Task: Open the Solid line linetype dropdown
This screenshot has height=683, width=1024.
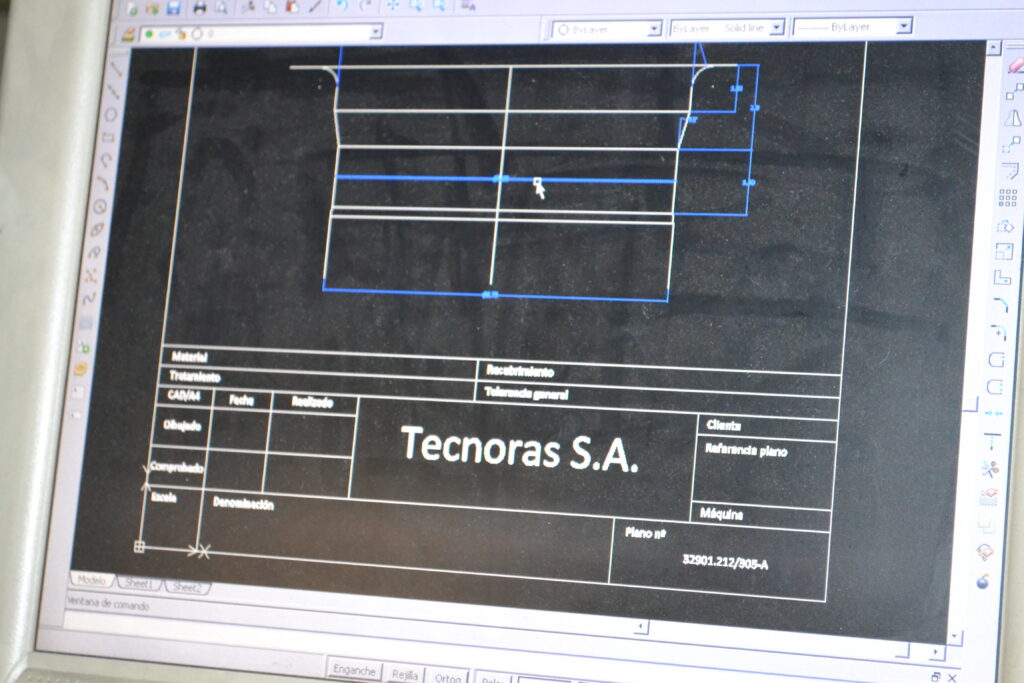Action: tap(776, 27)
